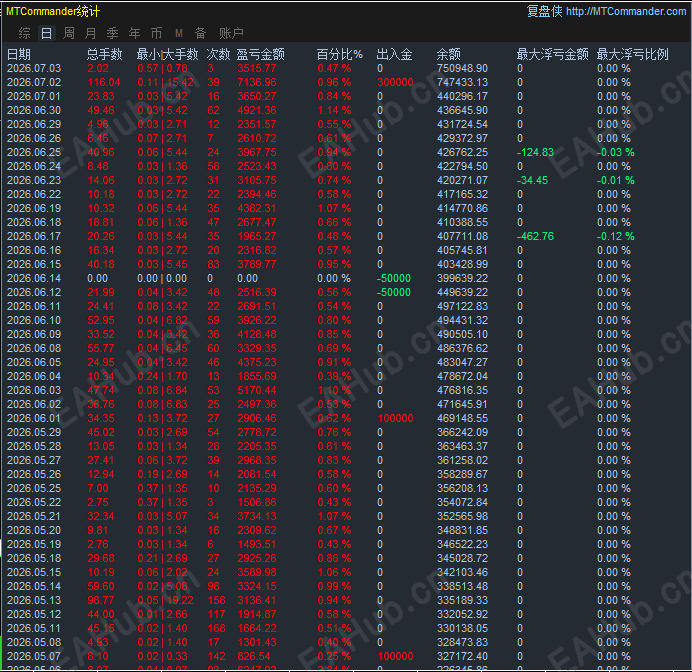
Task: Click deposit 100000 on 2026.06.01 row
Action: [395, 418]
